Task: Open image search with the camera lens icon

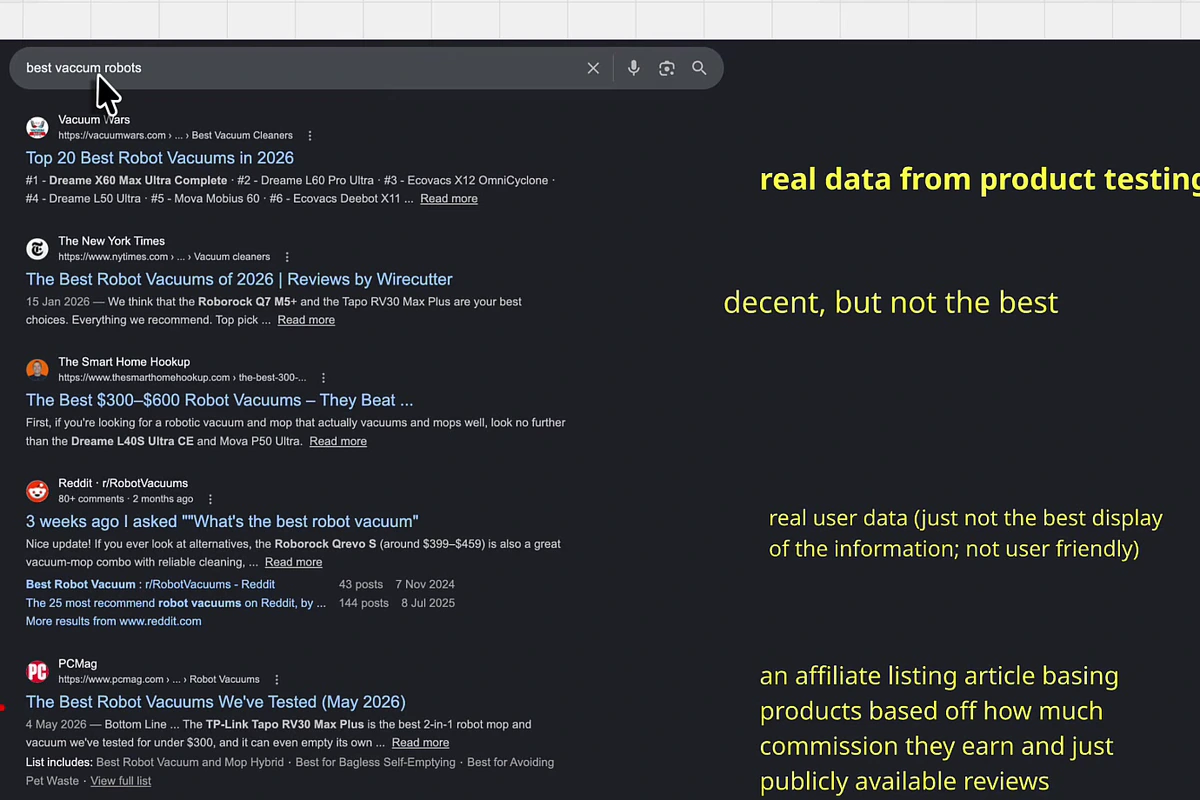Action: tap(667, 68)
